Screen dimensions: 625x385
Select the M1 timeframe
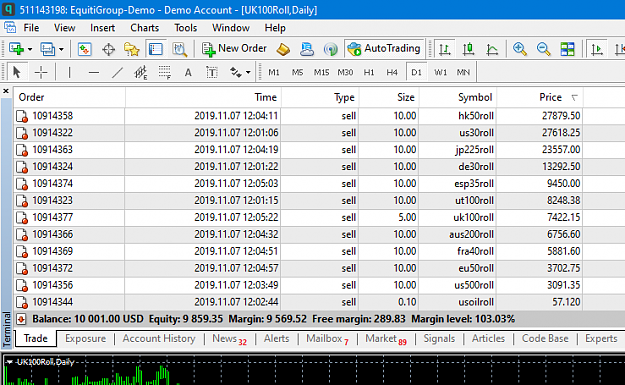click(274, 72)
